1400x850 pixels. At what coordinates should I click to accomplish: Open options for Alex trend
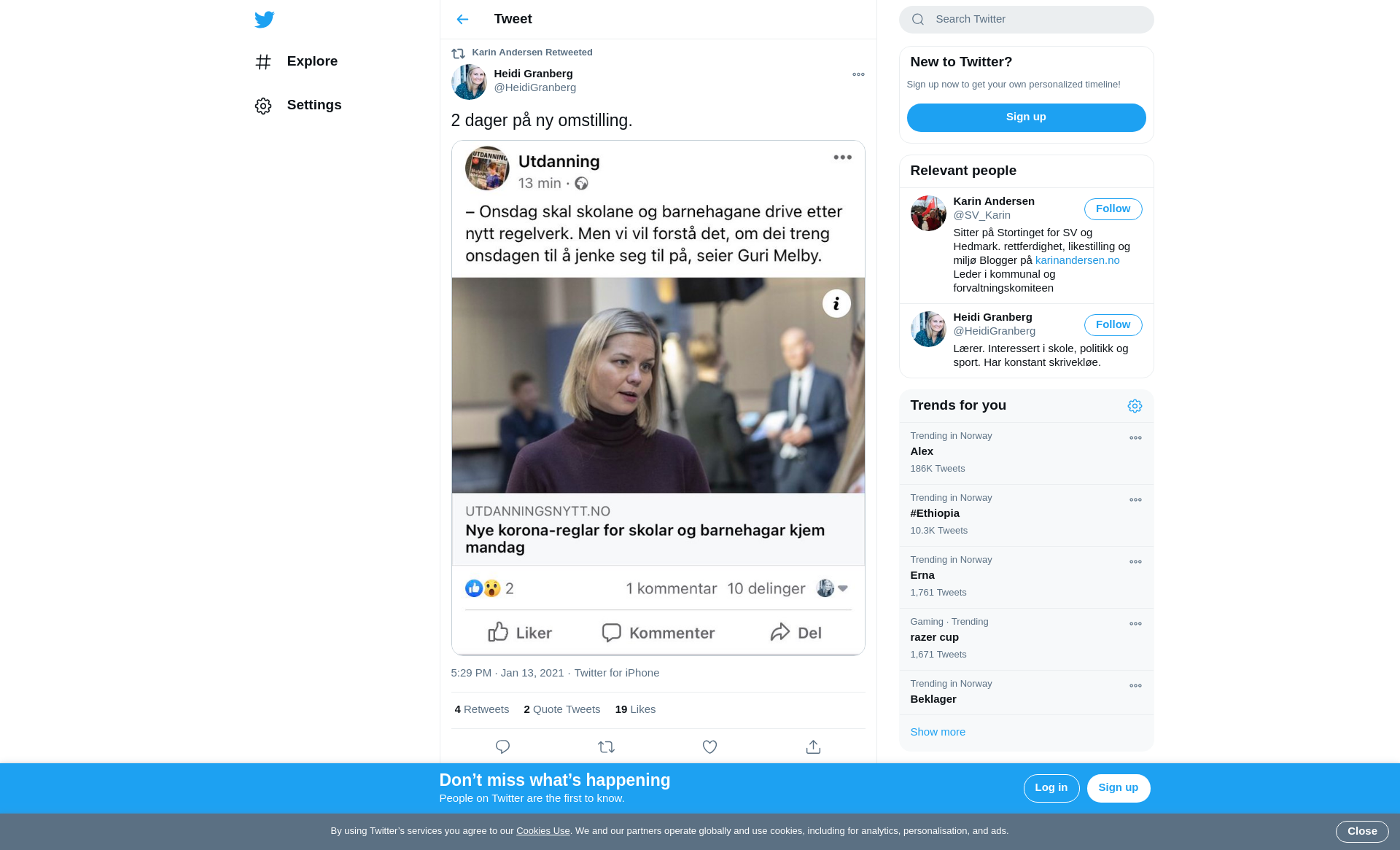pyautogui.click(x=1135, y=438)
